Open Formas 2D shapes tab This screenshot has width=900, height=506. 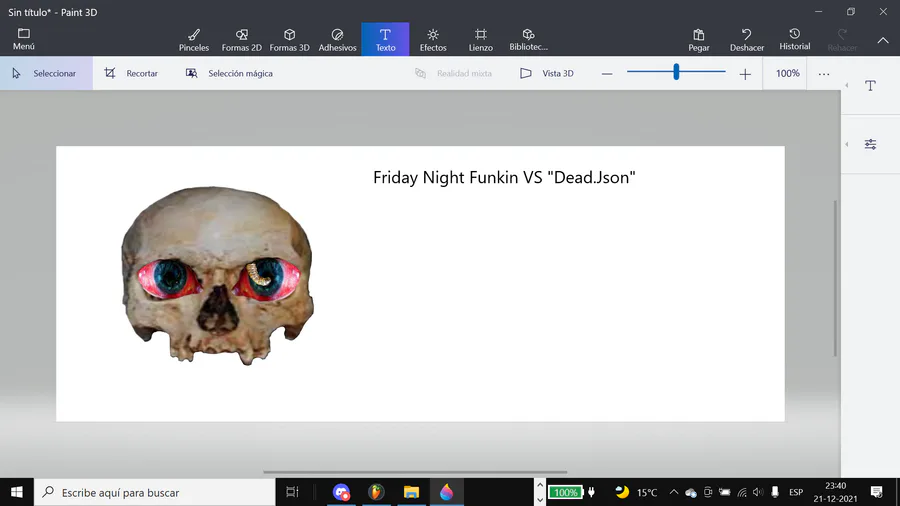pos(242,40)
